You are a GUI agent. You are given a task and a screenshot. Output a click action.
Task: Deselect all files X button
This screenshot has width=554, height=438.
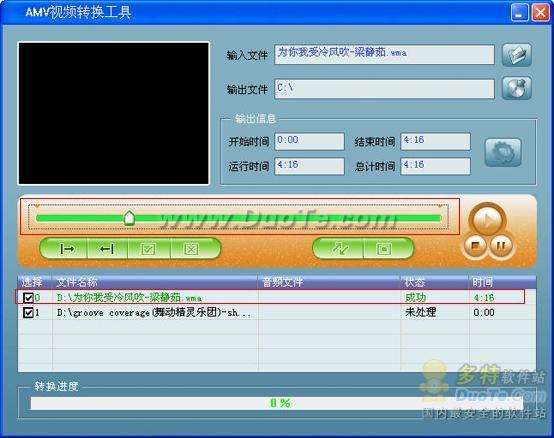pos(192,249)
